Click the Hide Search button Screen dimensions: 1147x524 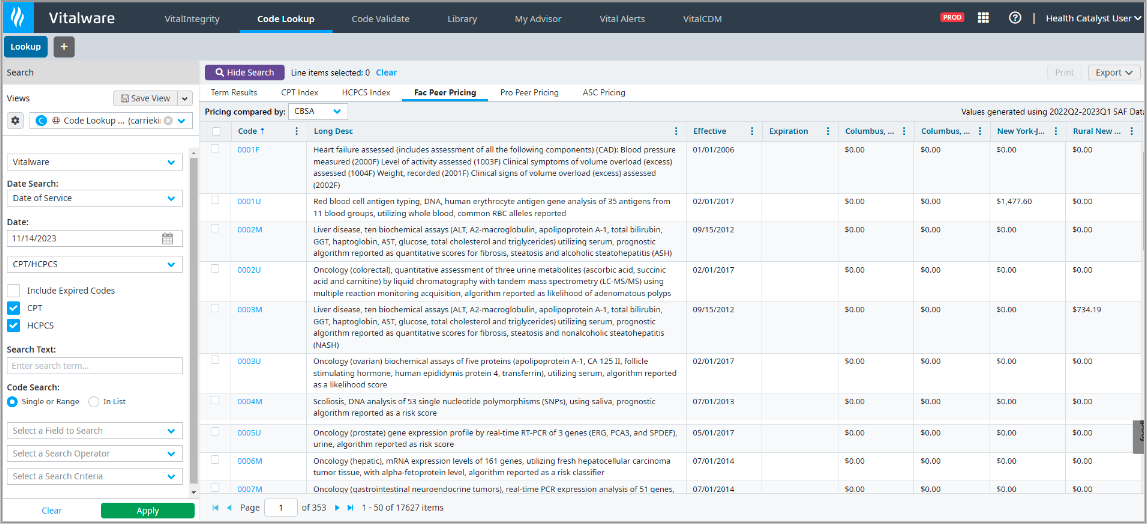coord(244,72)
